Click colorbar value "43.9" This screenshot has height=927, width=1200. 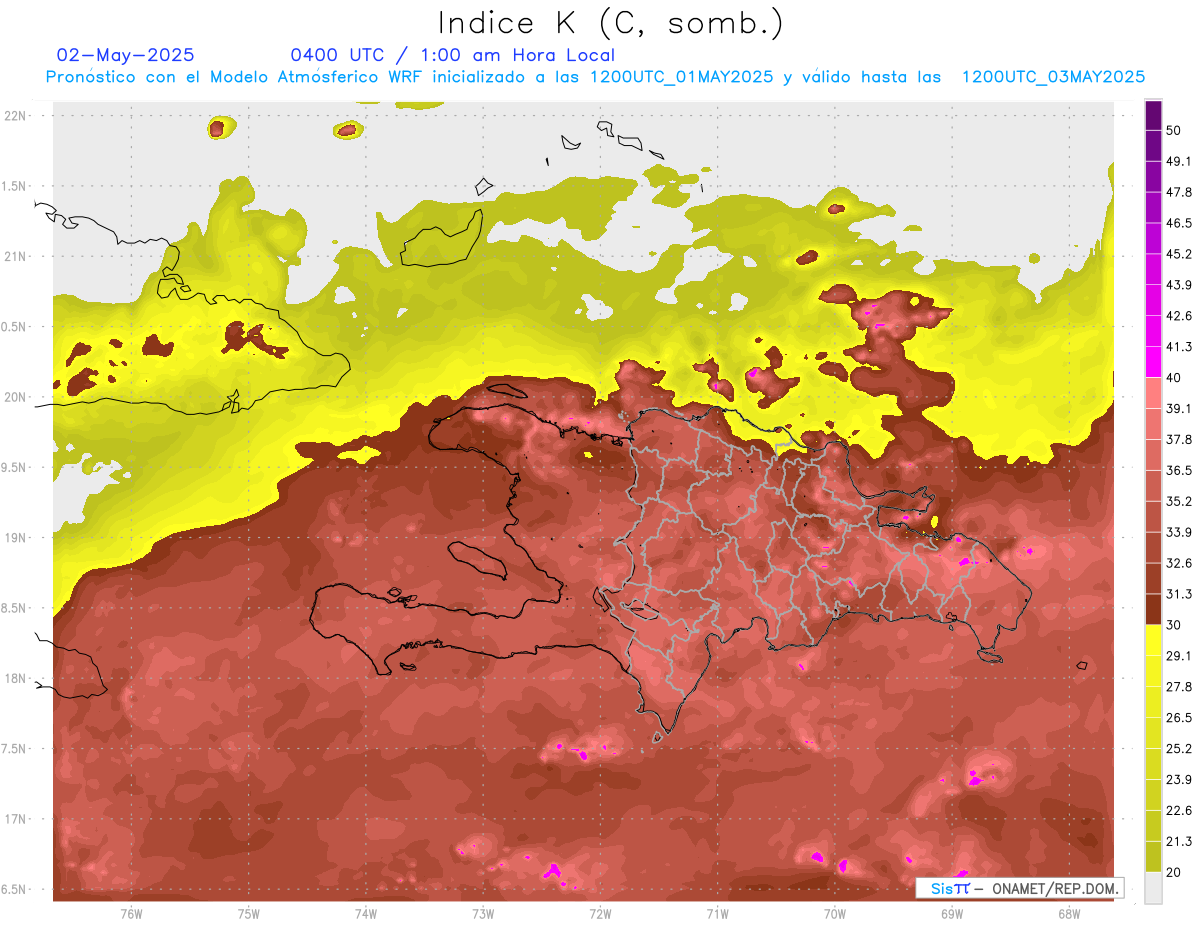(x=1179, y=285)
